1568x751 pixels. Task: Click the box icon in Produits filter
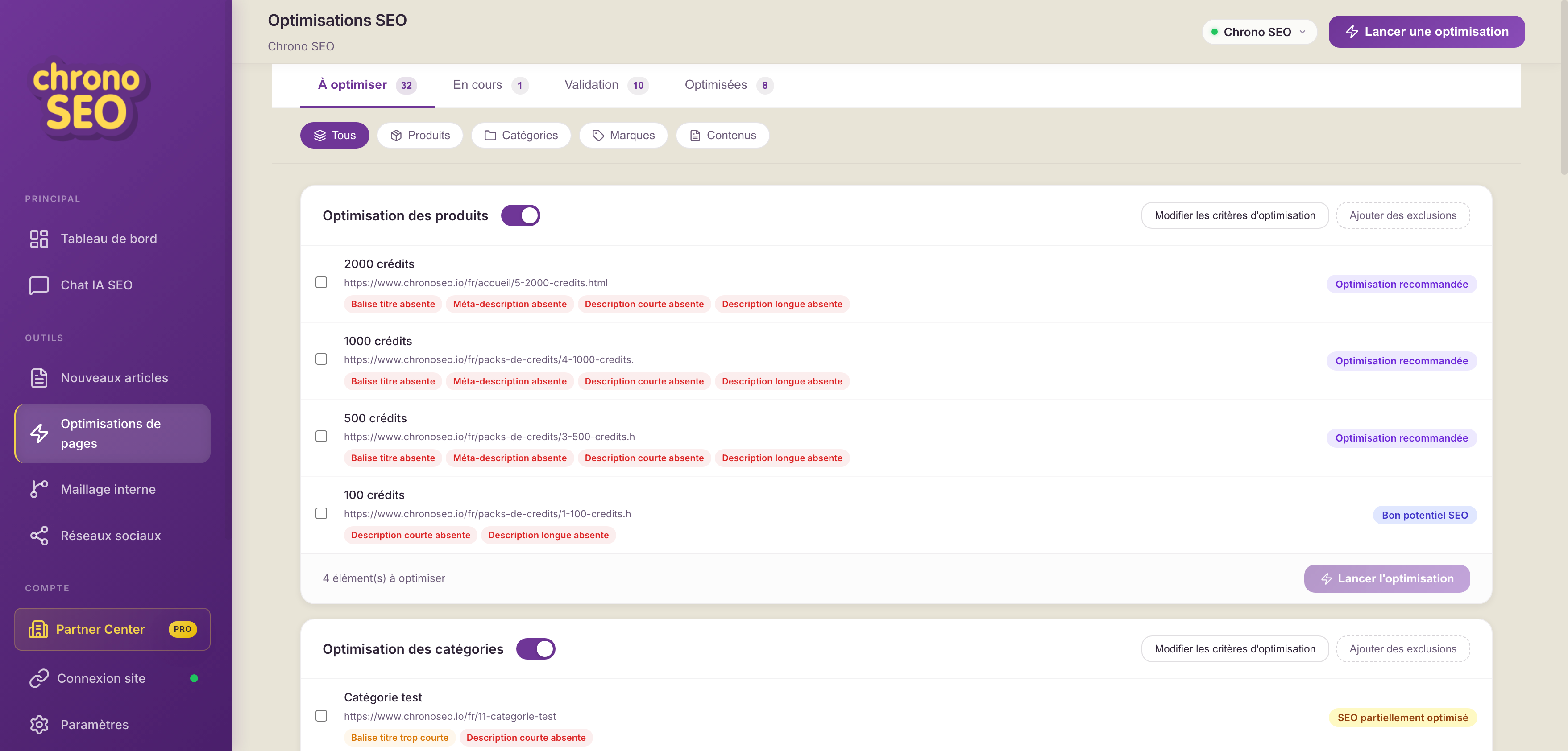tap(396, 136)
